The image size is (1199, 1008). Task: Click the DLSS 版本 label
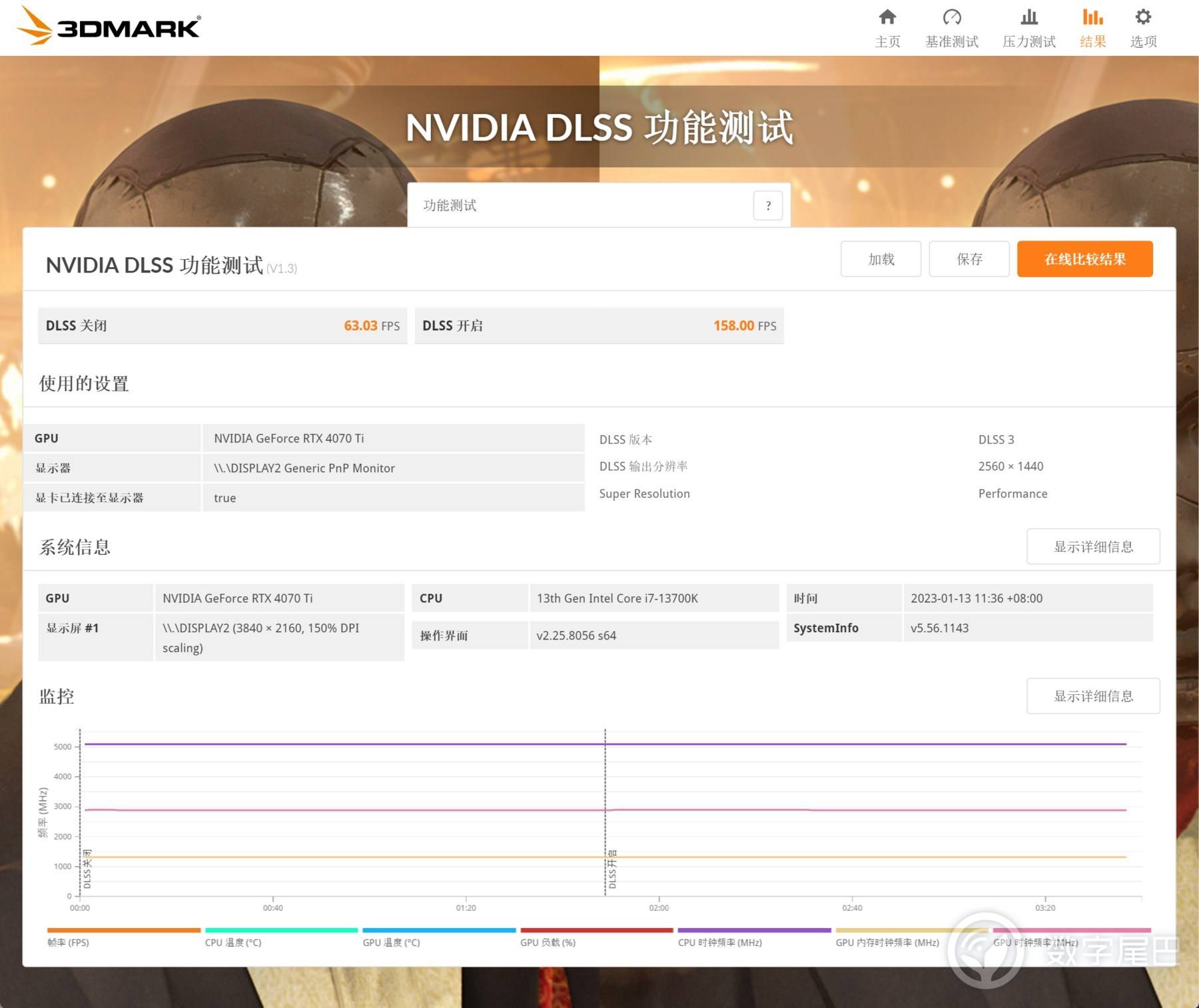(625, 440)
